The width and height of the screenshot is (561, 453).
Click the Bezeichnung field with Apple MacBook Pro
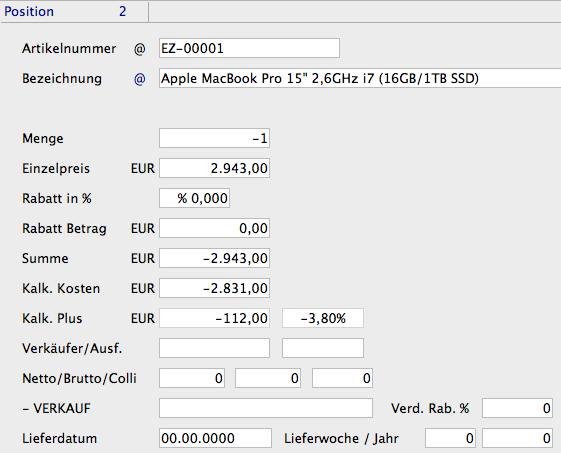pos(360,78)
